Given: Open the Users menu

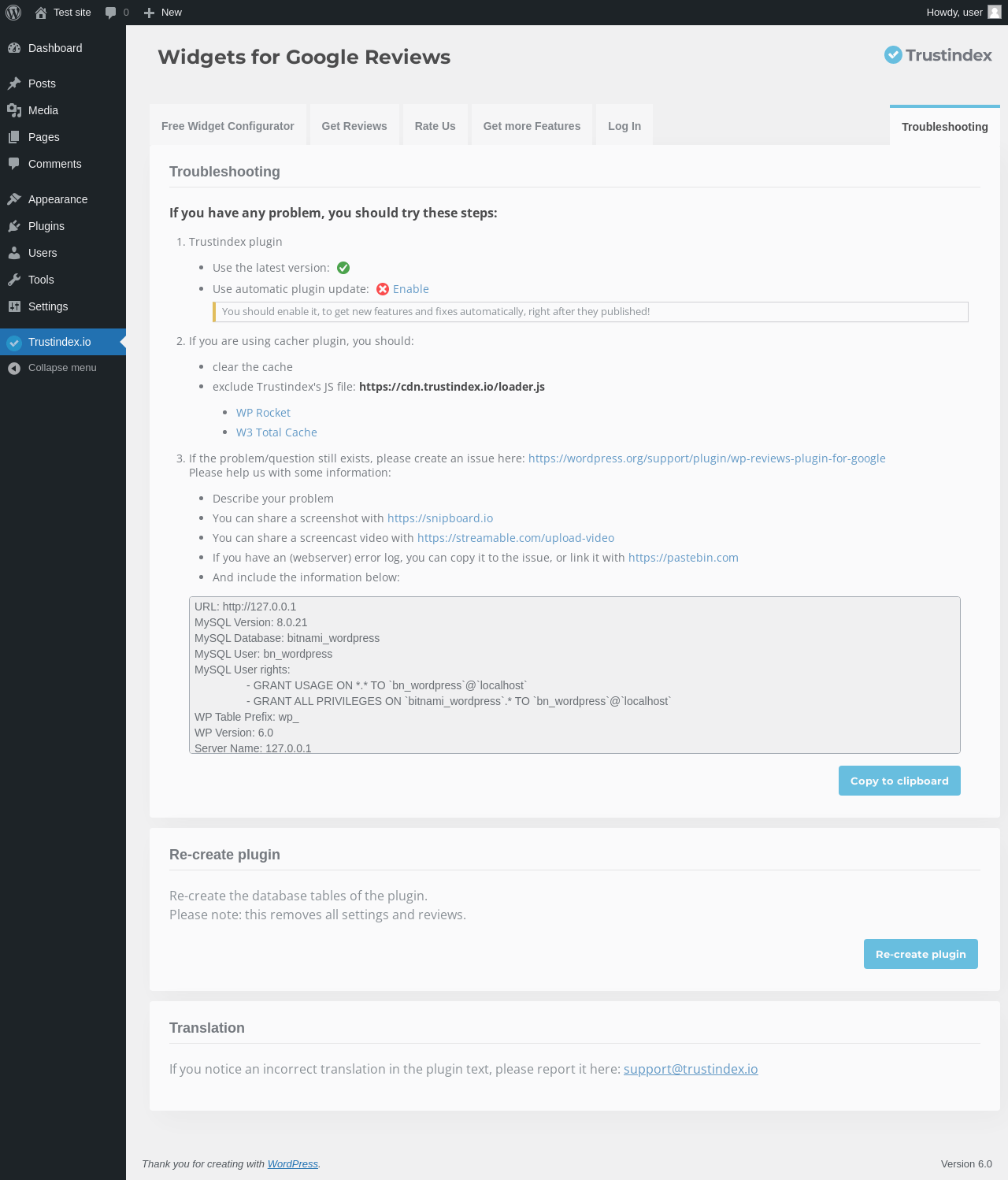Looking at the screenshot, I should tap(63, 253).
